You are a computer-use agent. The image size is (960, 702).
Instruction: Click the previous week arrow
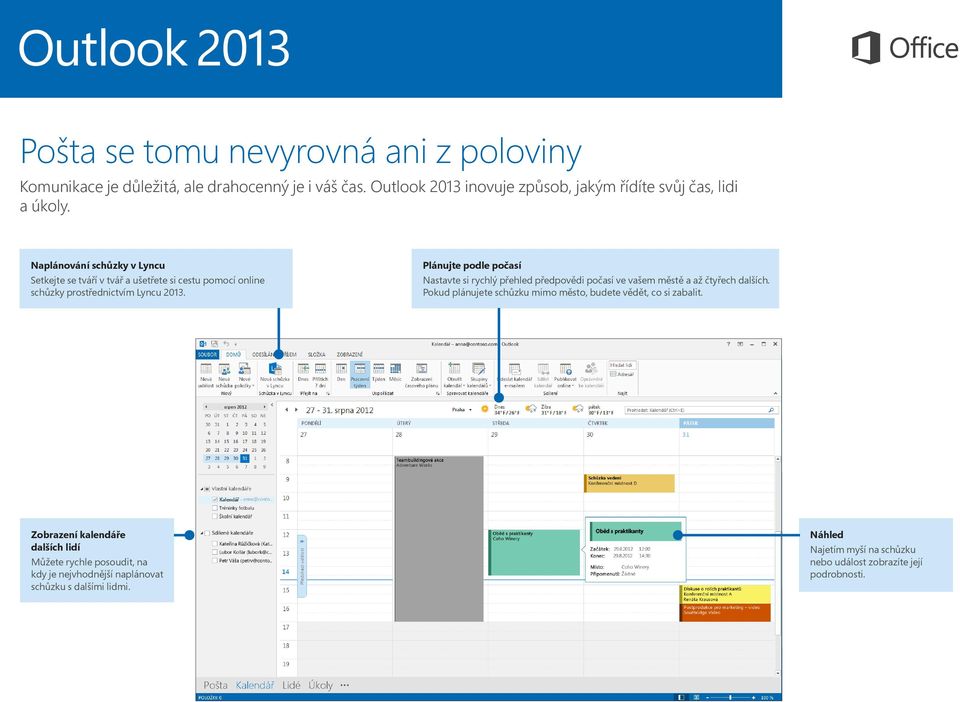287,409
